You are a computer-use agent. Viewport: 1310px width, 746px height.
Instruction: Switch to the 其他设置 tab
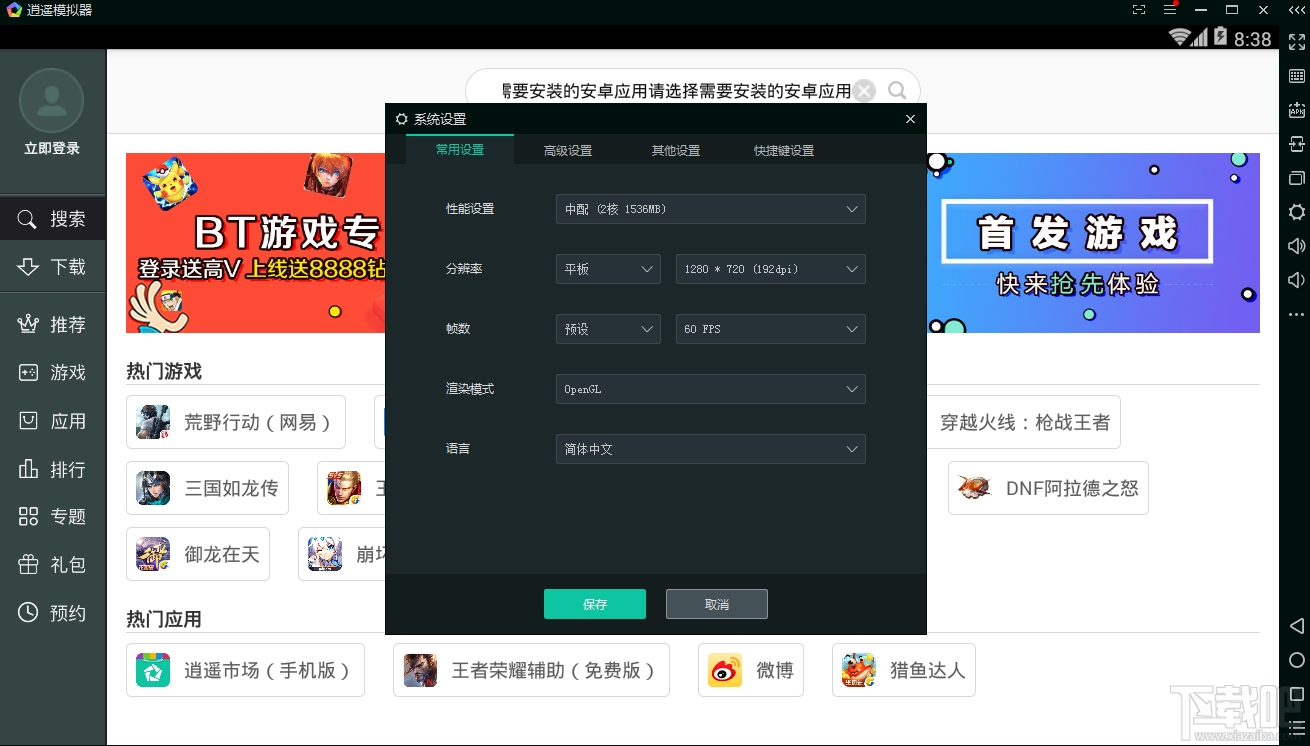[676, 150]
